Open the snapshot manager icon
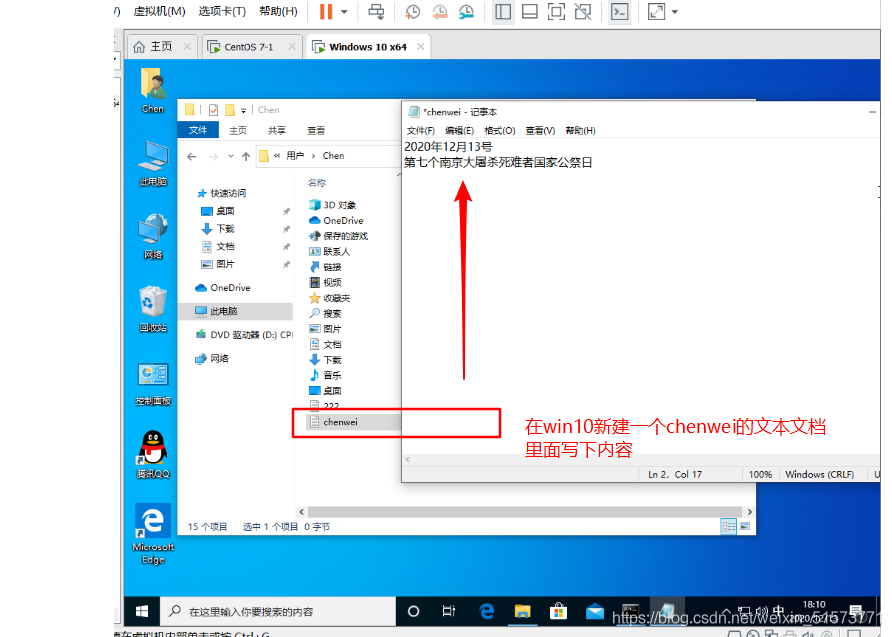The width and height of the screenshot is (892, 637). coord(466,11)
